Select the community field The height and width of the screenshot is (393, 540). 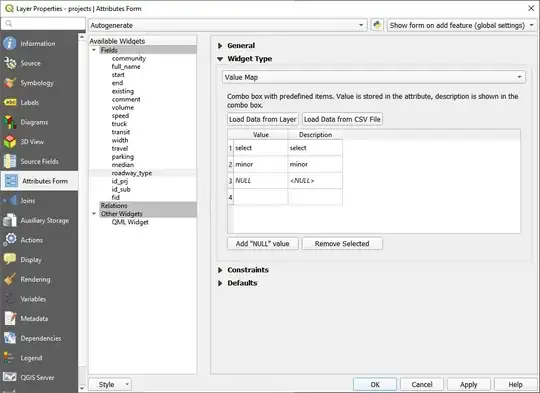point(129,58)
